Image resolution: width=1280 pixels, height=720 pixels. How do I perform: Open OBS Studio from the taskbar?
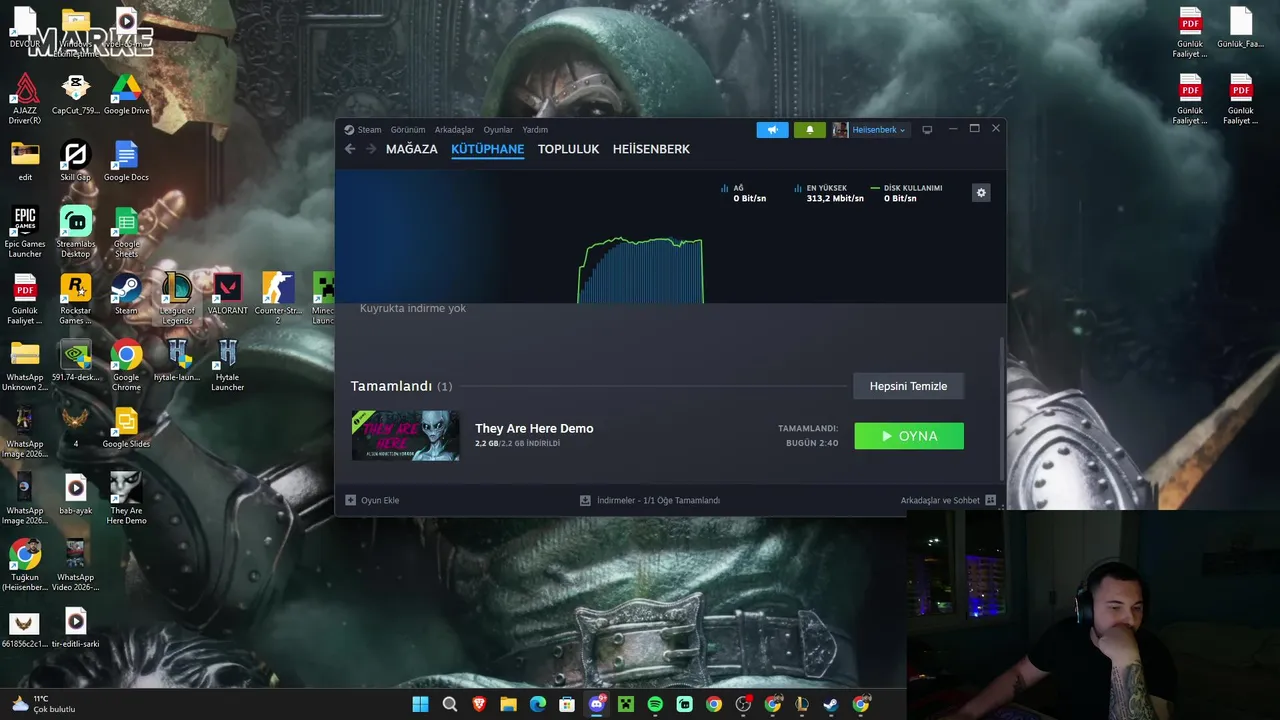click(x=743, y=704)
